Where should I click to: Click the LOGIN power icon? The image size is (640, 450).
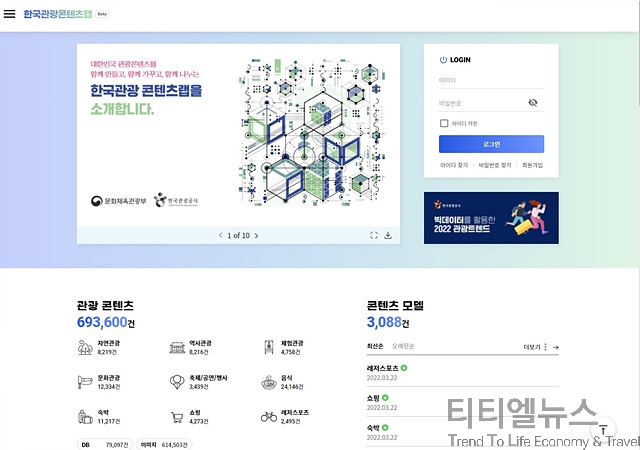pyautogui.click(x=443, y=60)
